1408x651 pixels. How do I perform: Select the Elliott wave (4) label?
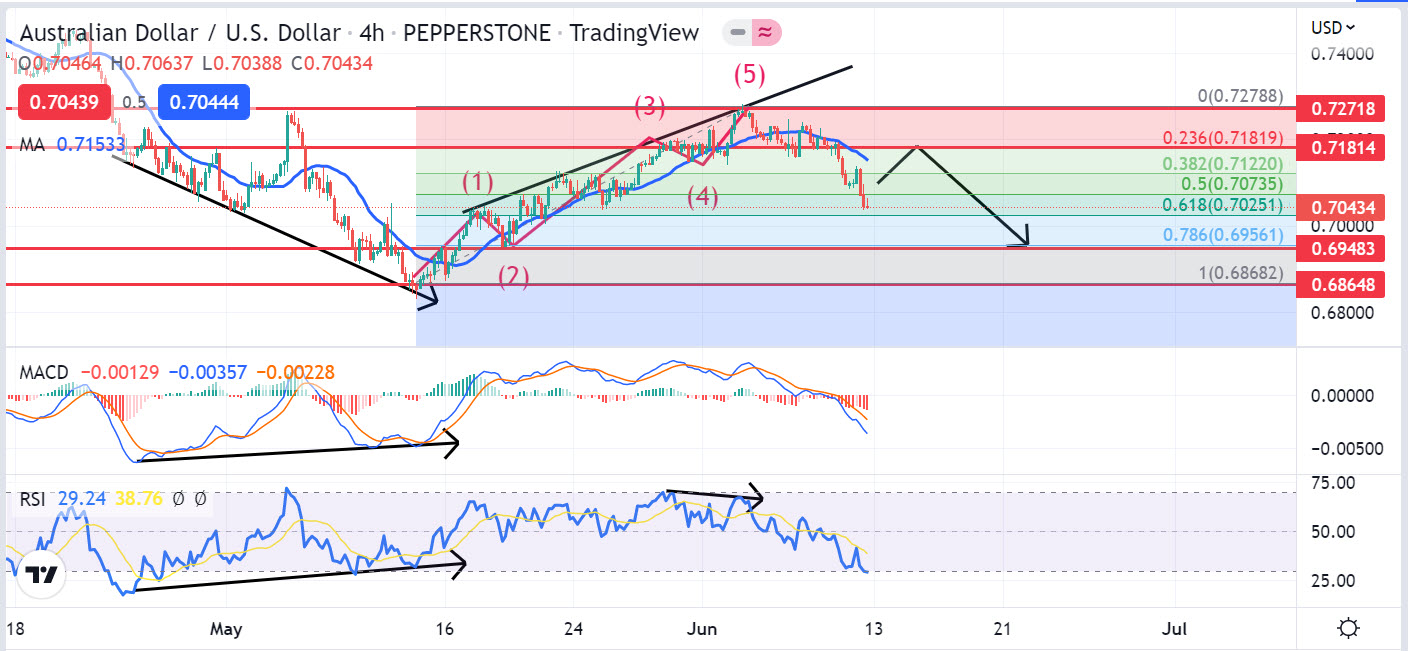tap(703, 198)
